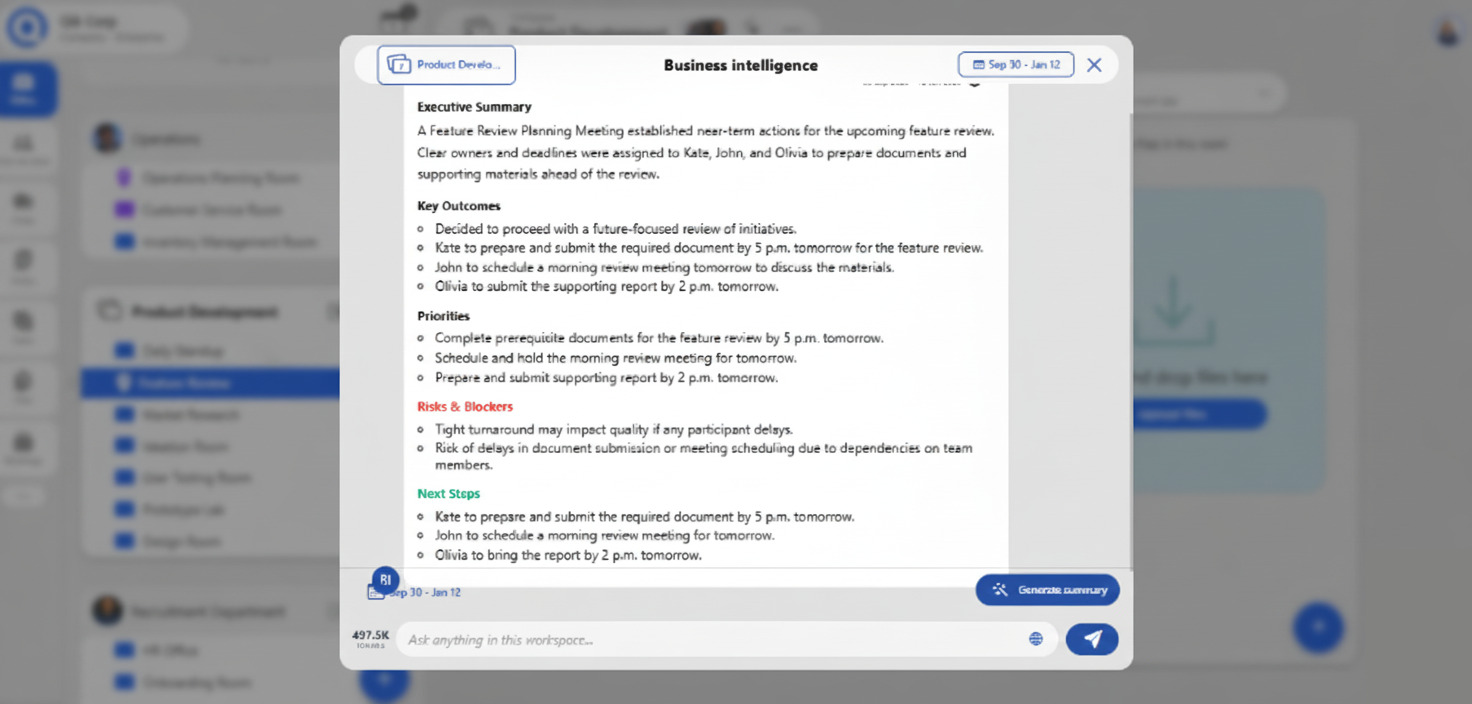This screenshot has width=1472, height=704.
Task: Click 'Prepare and submit supporting report by 2 p.m.' line
Action: tap(607, 378)
